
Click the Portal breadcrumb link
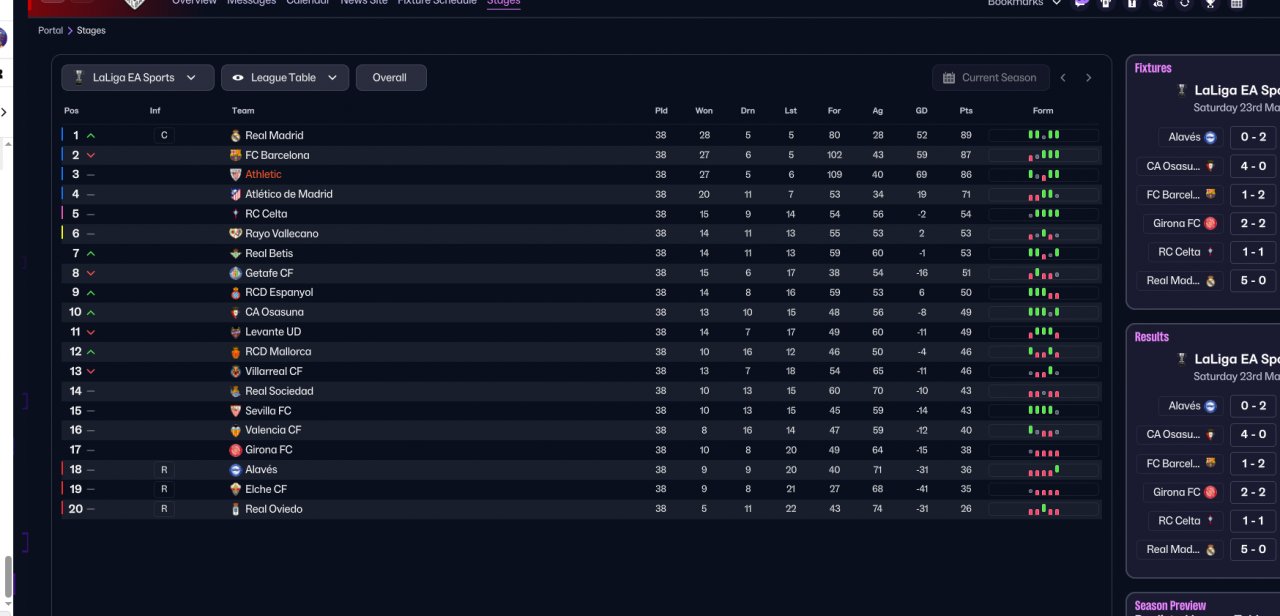50,31
